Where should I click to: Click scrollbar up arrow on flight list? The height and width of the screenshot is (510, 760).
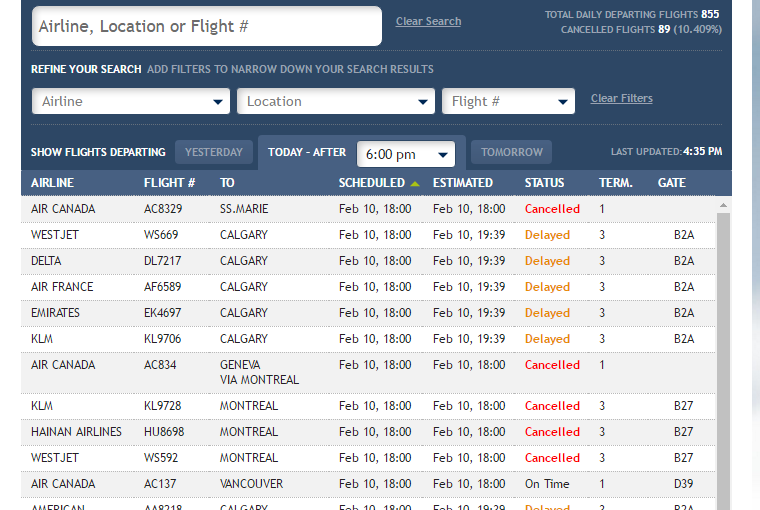click(x=723, y=205)
